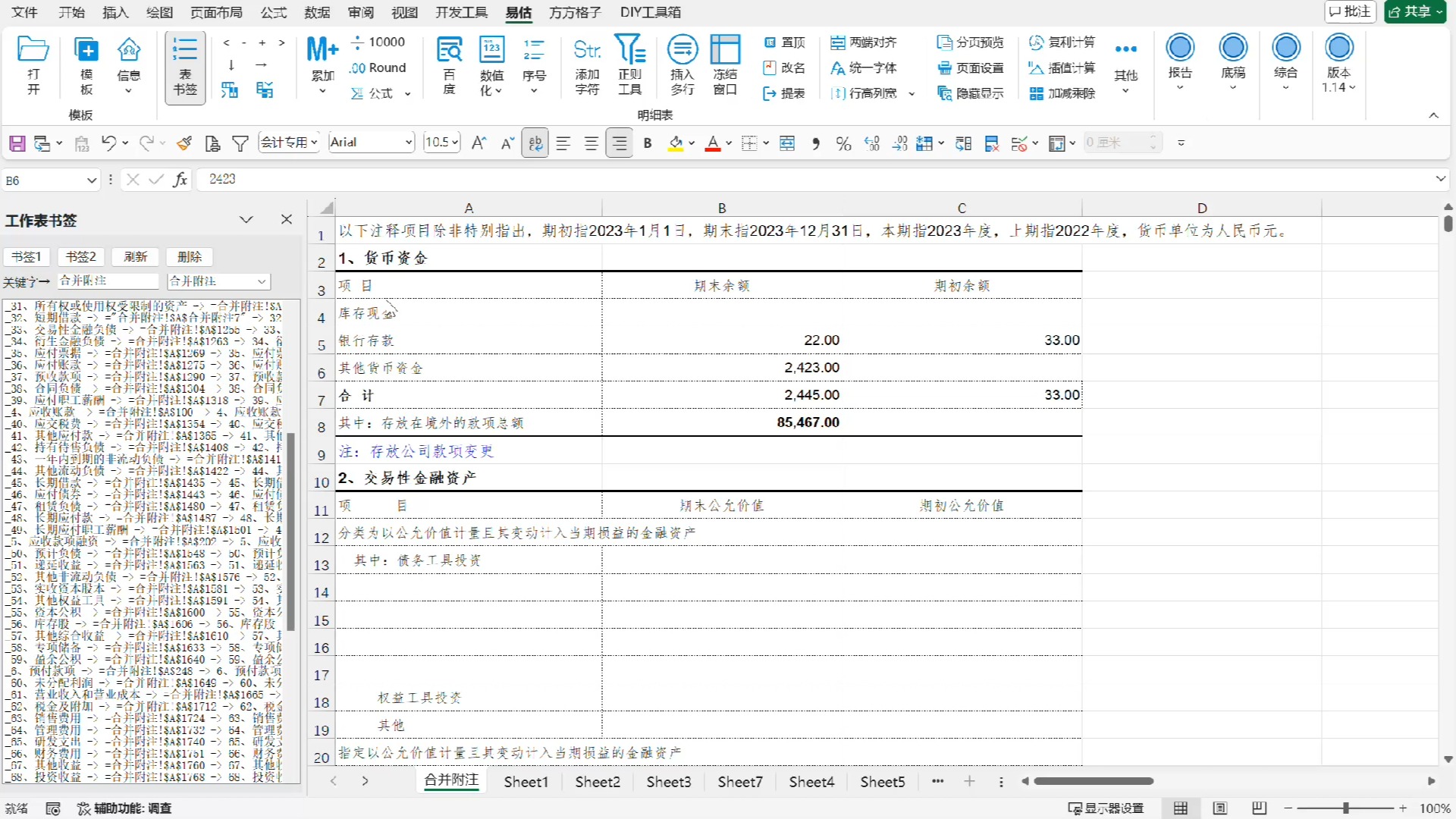Open the 合并附注 keyword combo box
This screenshot has width=1456, height=819.
pyautogui.click(x=262, y=281)
